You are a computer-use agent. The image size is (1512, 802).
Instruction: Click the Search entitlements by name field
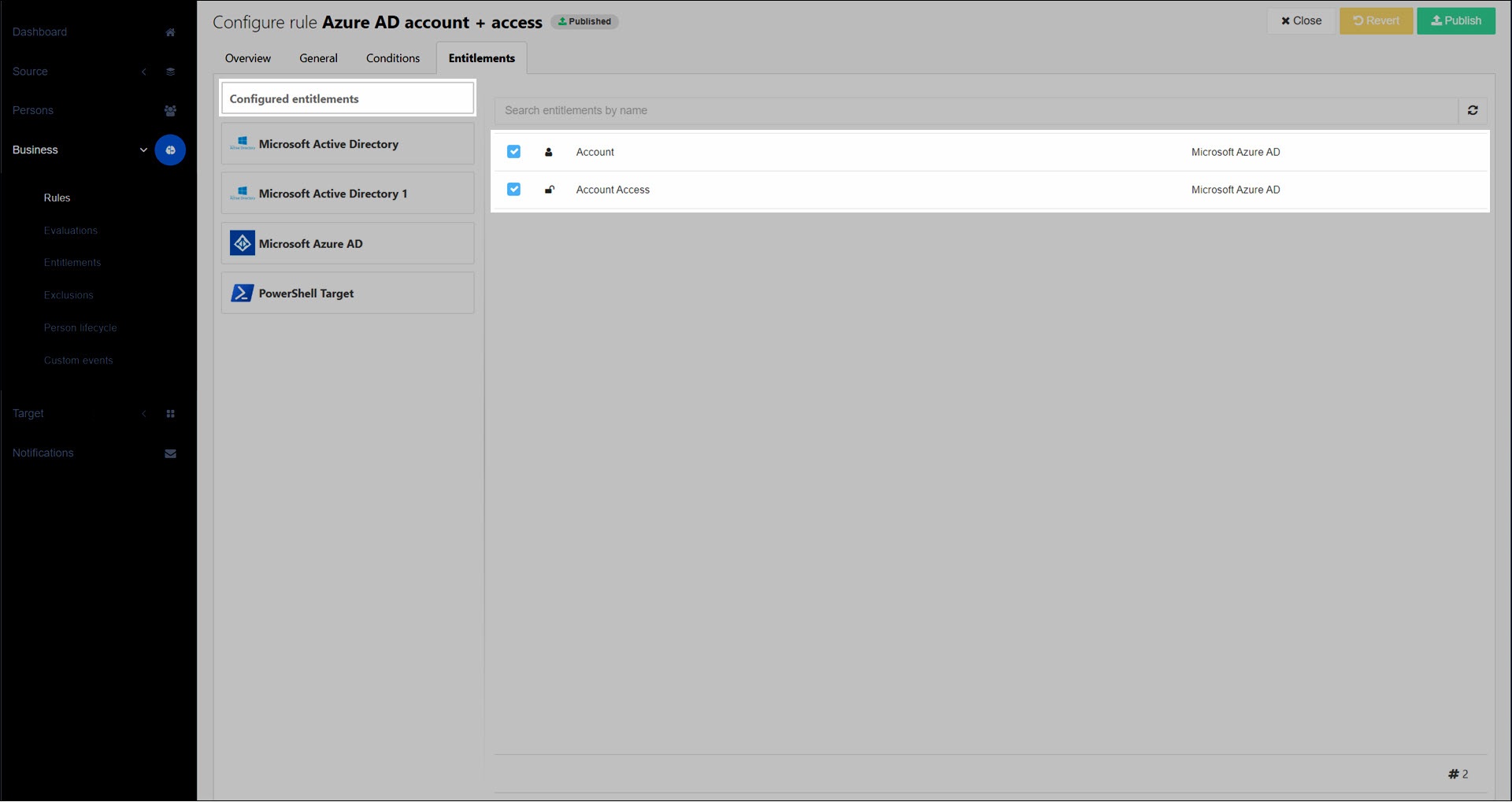click(x=976, y=111)
